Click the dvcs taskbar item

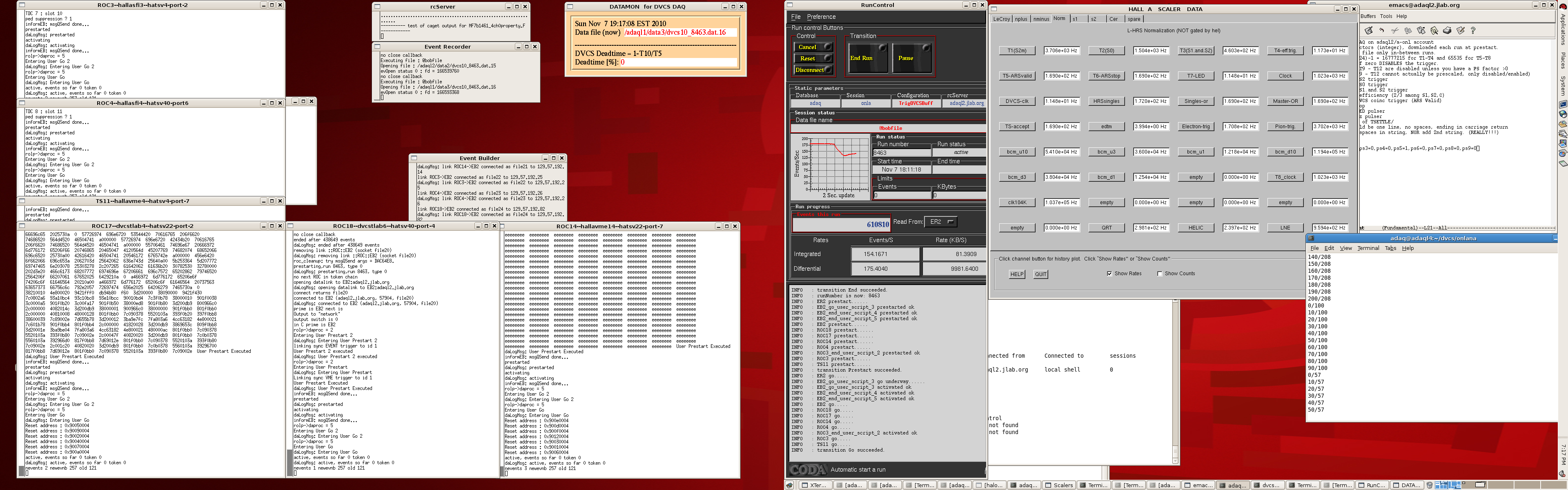coord(1268,485)
